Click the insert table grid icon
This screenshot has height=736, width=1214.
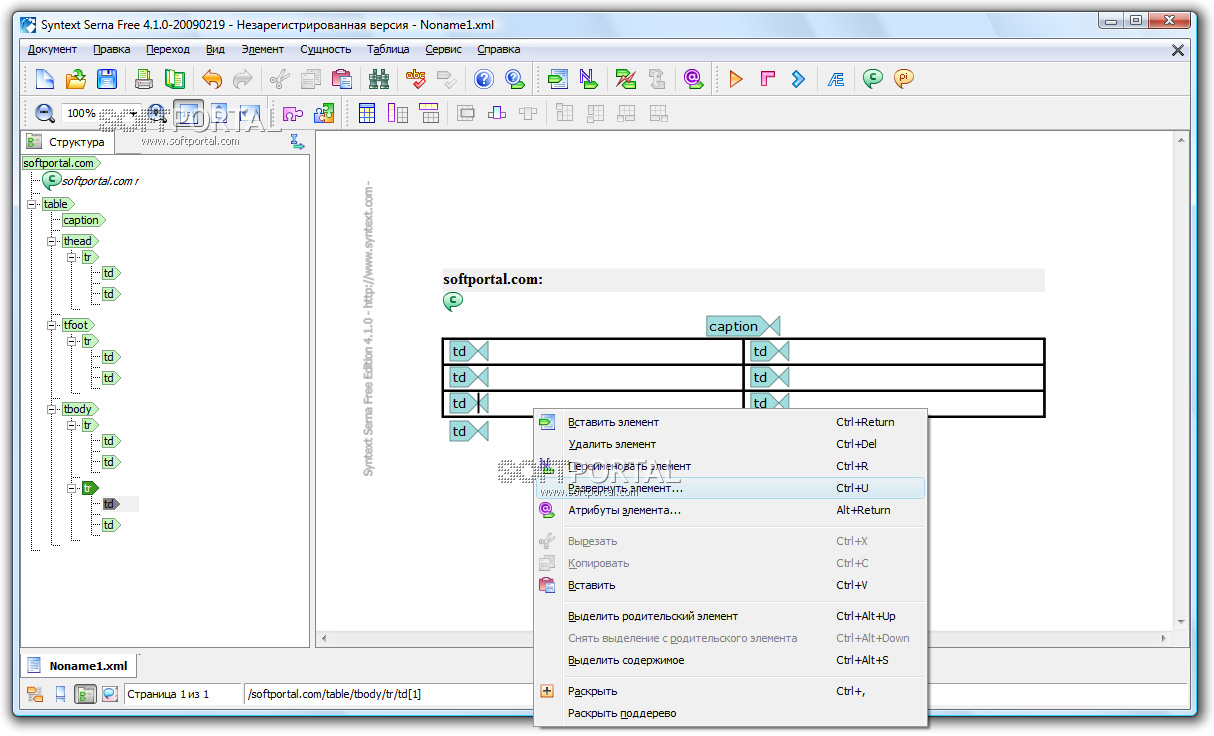click(367, 113)
